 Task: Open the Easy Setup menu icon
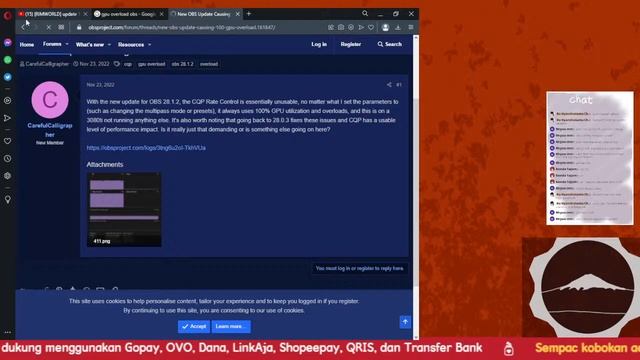[x=411, y=27]
